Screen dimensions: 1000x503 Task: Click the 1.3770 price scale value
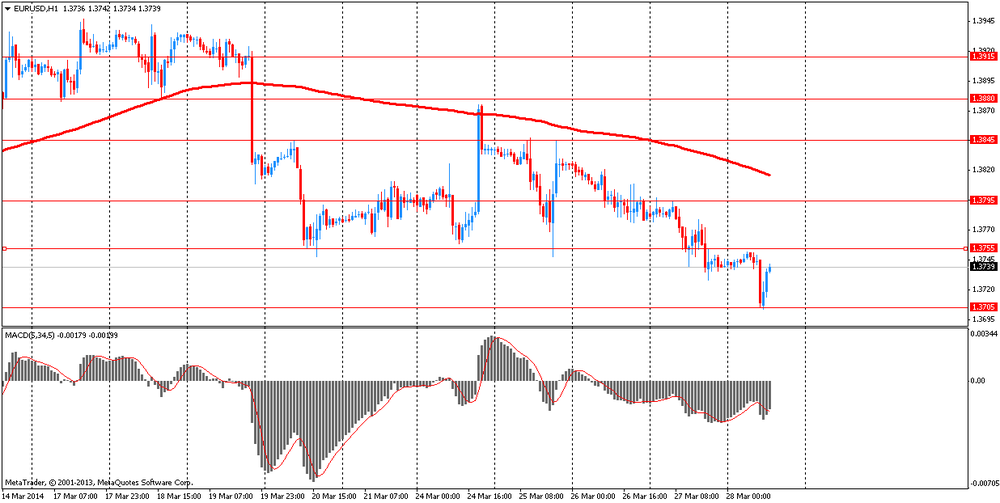[x=983, y=229]
